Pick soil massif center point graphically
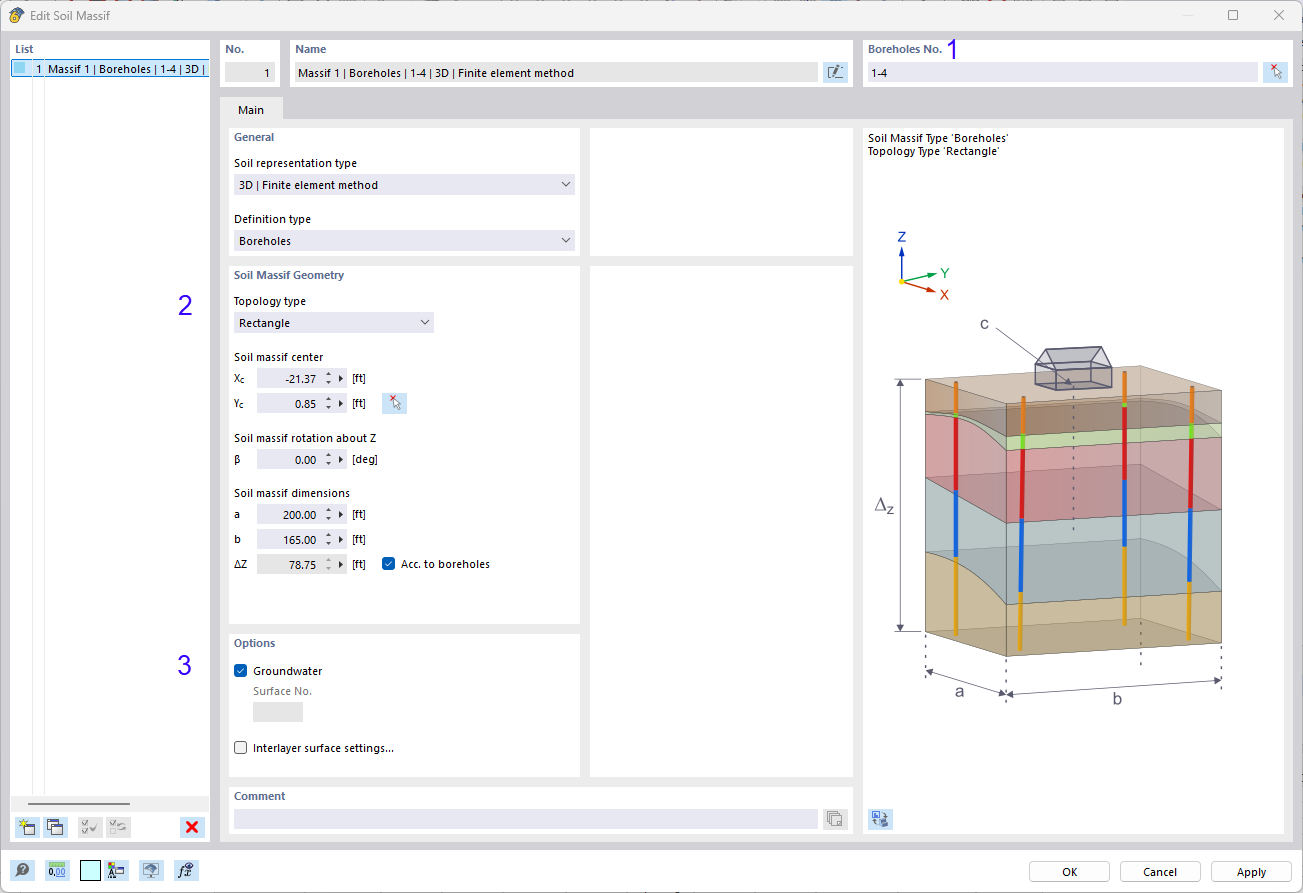 click(x=395, y=404)
